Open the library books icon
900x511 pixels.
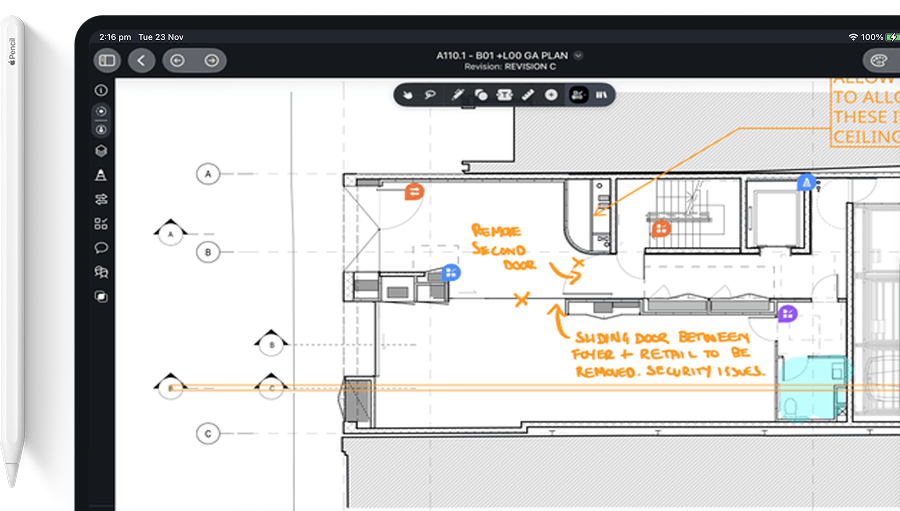pyautogui.click(x=601, y=95)
